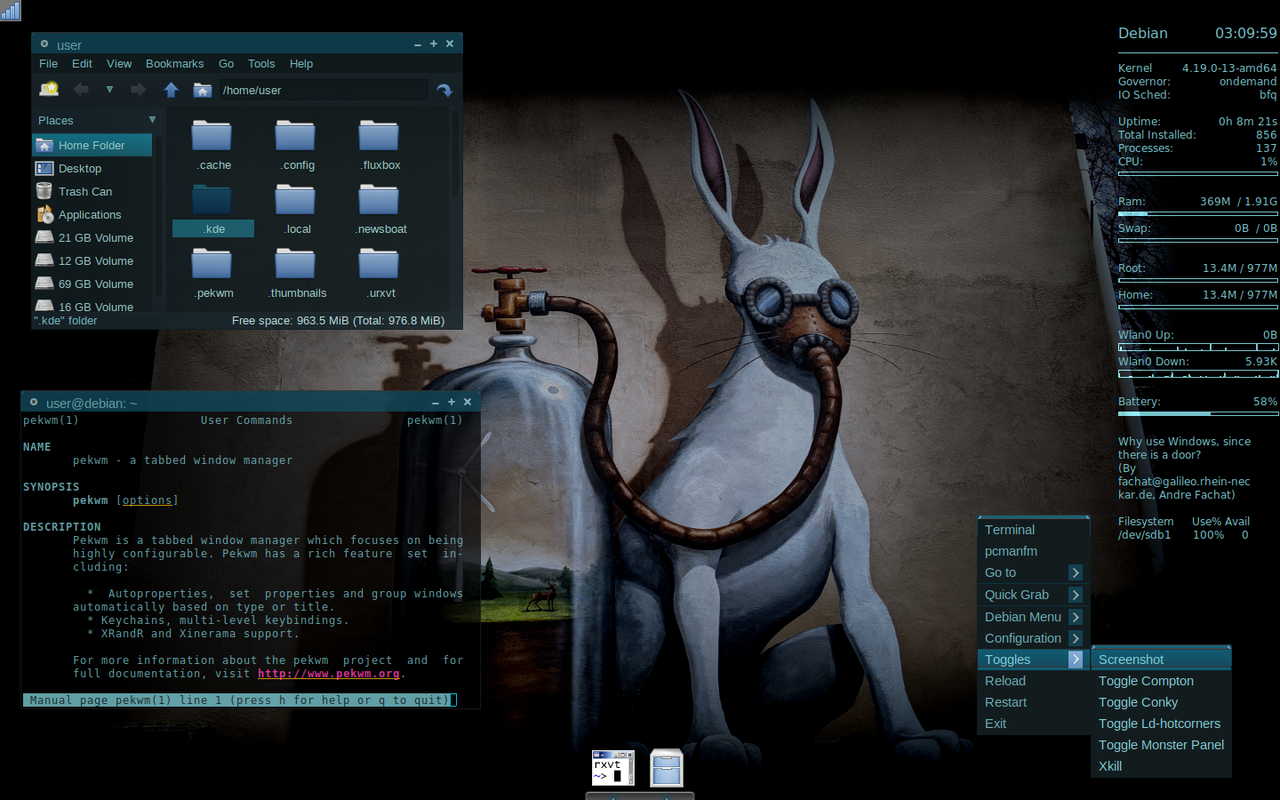Expand the Quick Grab submenu arrow
The width and height of the screenshot is (1280, 800).
[1075, 595]
